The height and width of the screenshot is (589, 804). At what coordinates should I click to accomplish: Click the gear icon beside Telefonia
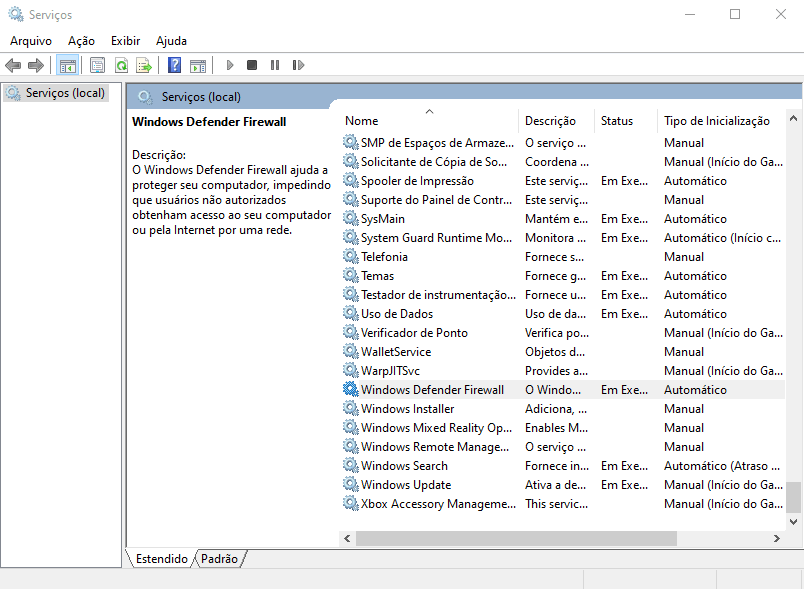coord(351,256)
